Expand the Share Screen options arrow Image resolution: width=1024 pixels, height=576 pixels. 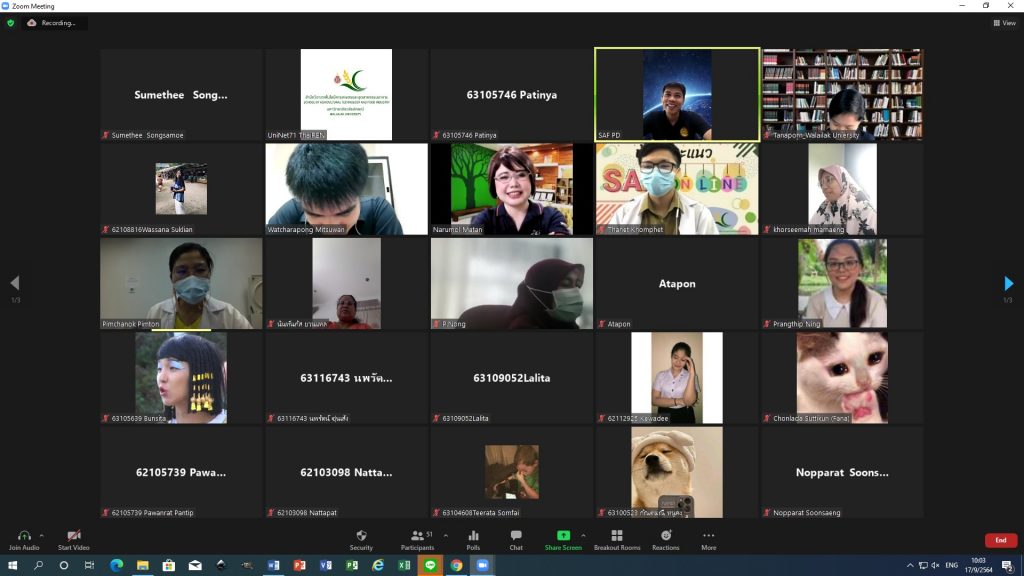tap(583, 535)
